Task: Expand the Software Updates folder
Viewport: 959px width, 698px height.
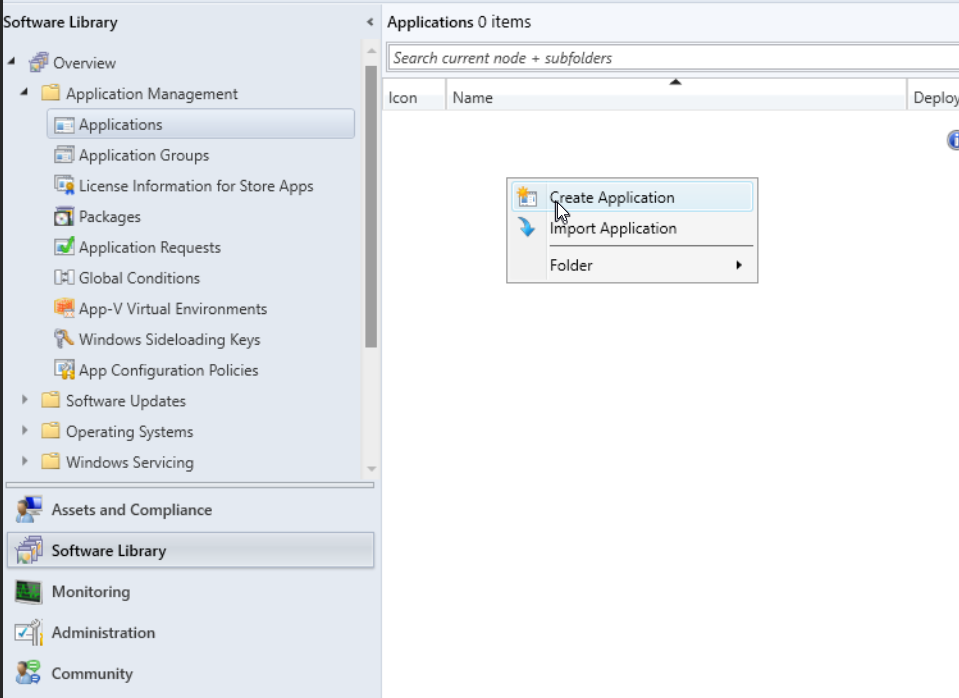Action: pyautogui.click(x=25, y=401)
